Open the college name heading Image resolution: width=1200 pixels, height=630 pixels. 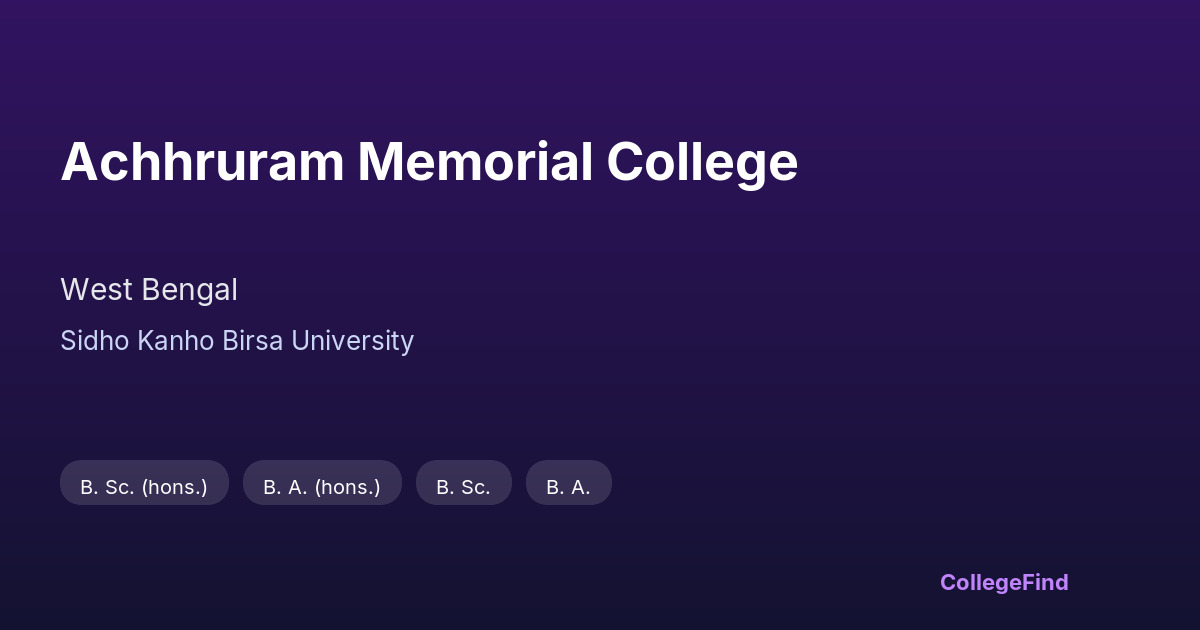(x=429, y=162)
